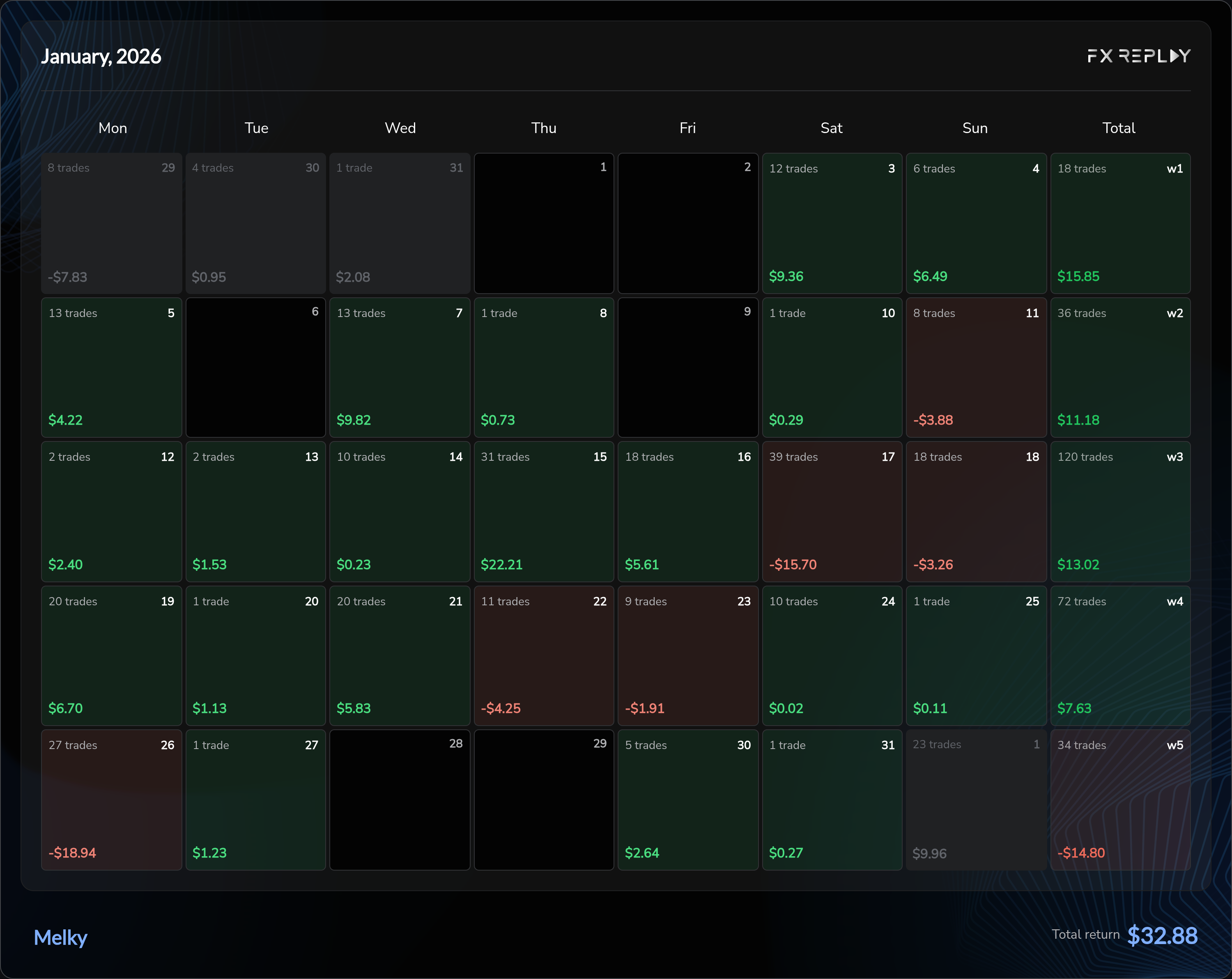
Task: Select the Total column header
Action: pos(1118,128)
